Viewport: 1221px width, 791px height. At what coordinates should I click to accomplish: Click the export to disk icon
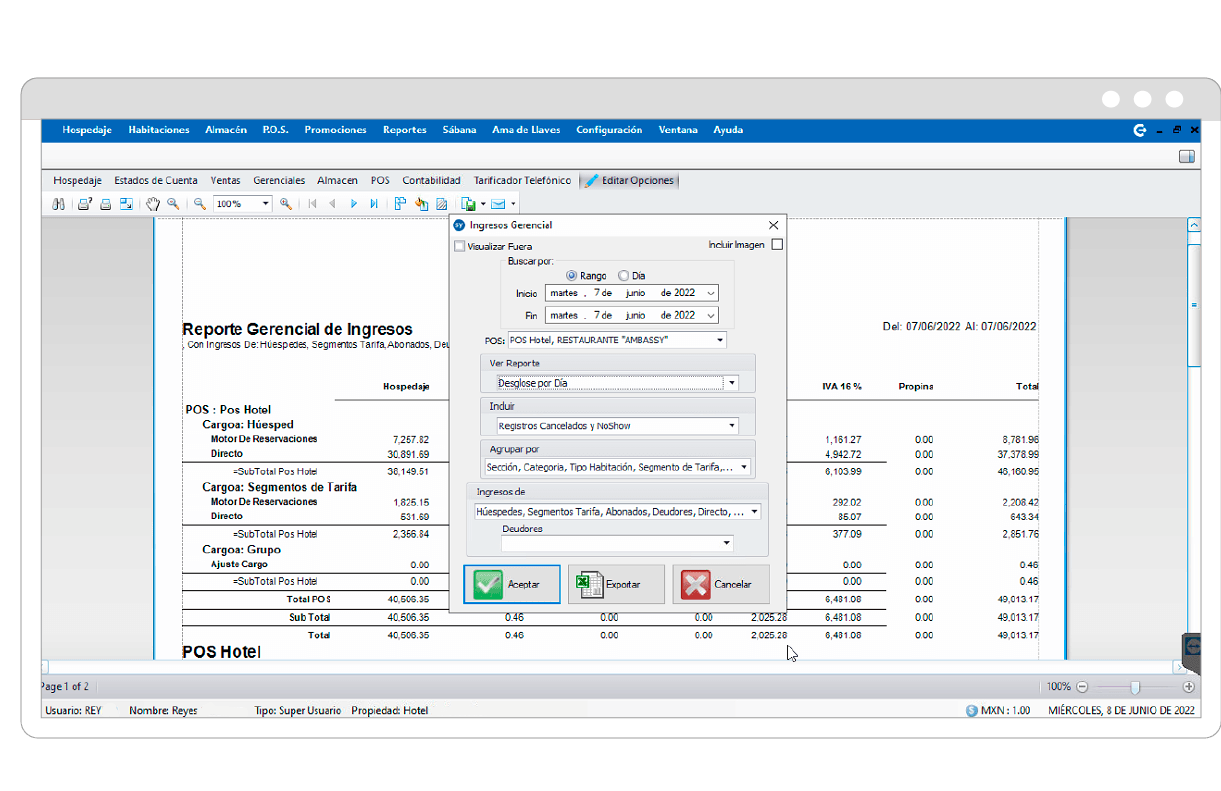click(x=468, y=203)
